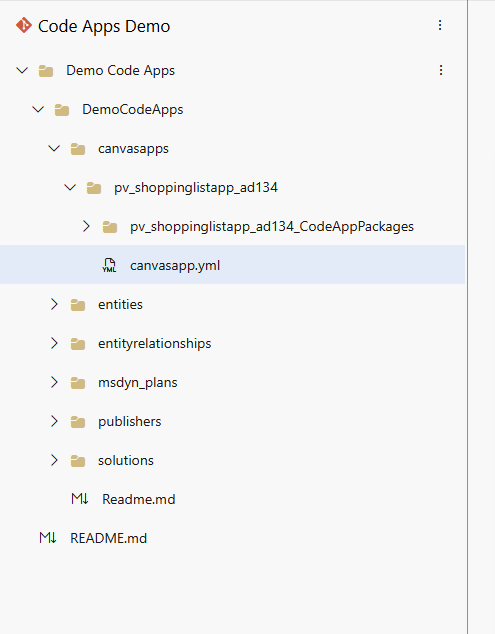Image resolution: width=495 pixels, height=634 pixels.
Task: Expand the publishers folder
Action: click(x=54, y=421)
